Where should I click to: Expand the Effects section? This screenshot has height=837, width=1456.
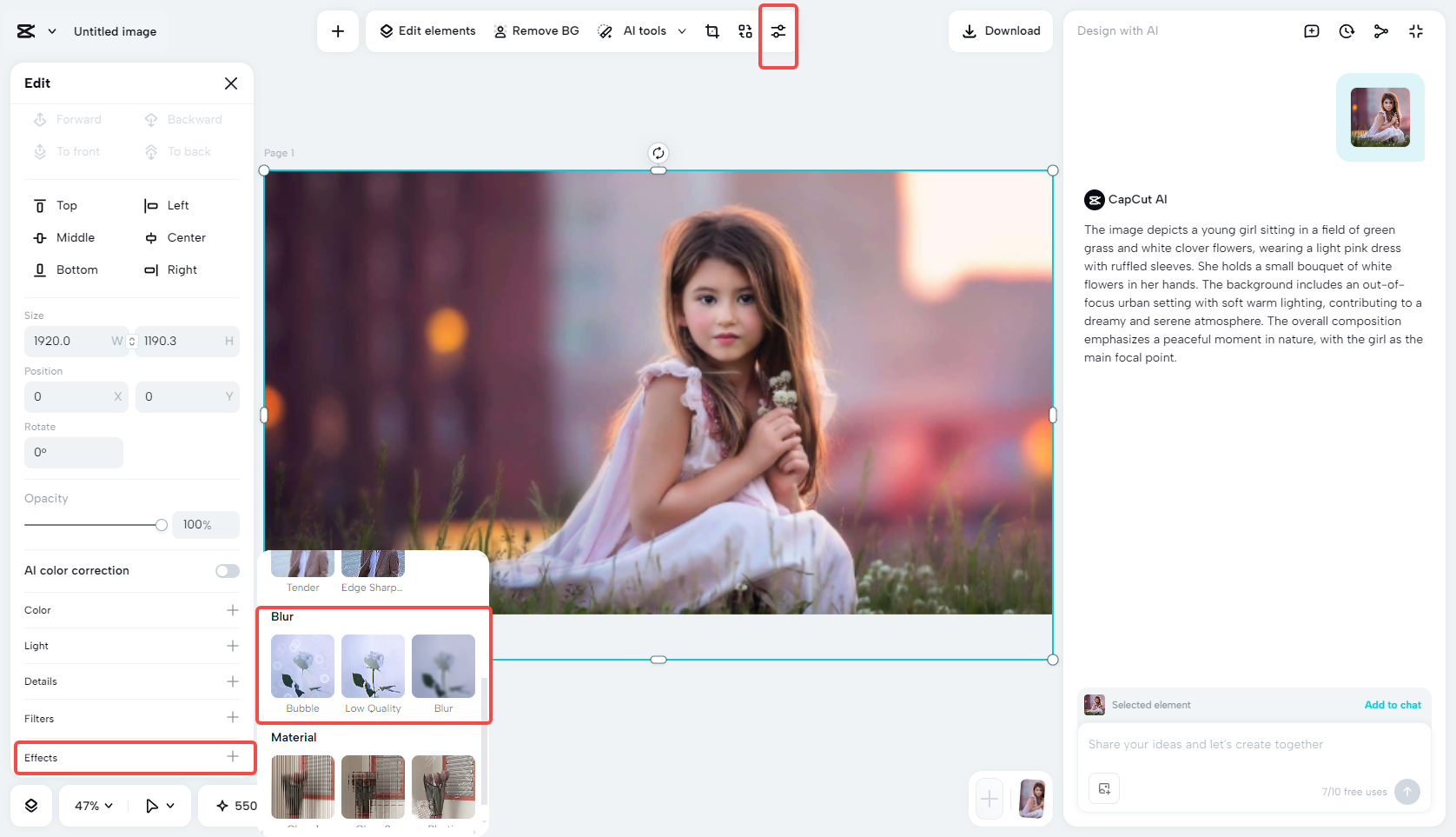(x=233, y=757)
